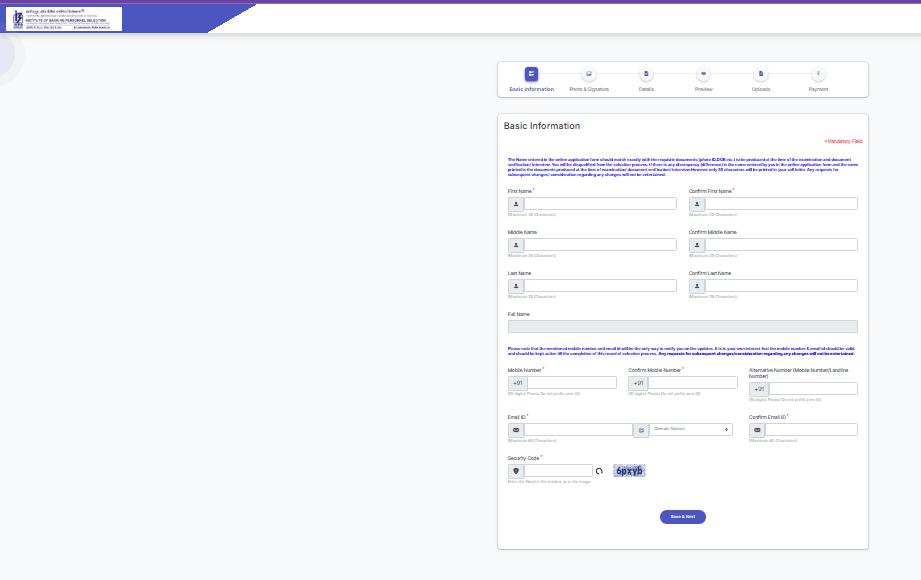921x580 pixels.
Task: Click the Confirm First Name text box
Action: [781, 203]
